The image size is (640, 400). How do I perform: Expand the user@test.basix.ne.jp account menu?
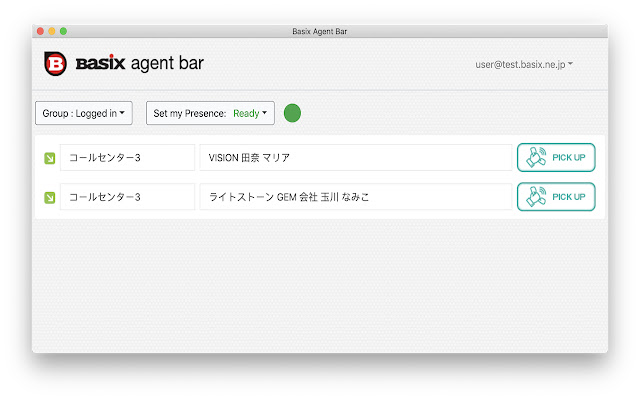click(x=524, y=64)
